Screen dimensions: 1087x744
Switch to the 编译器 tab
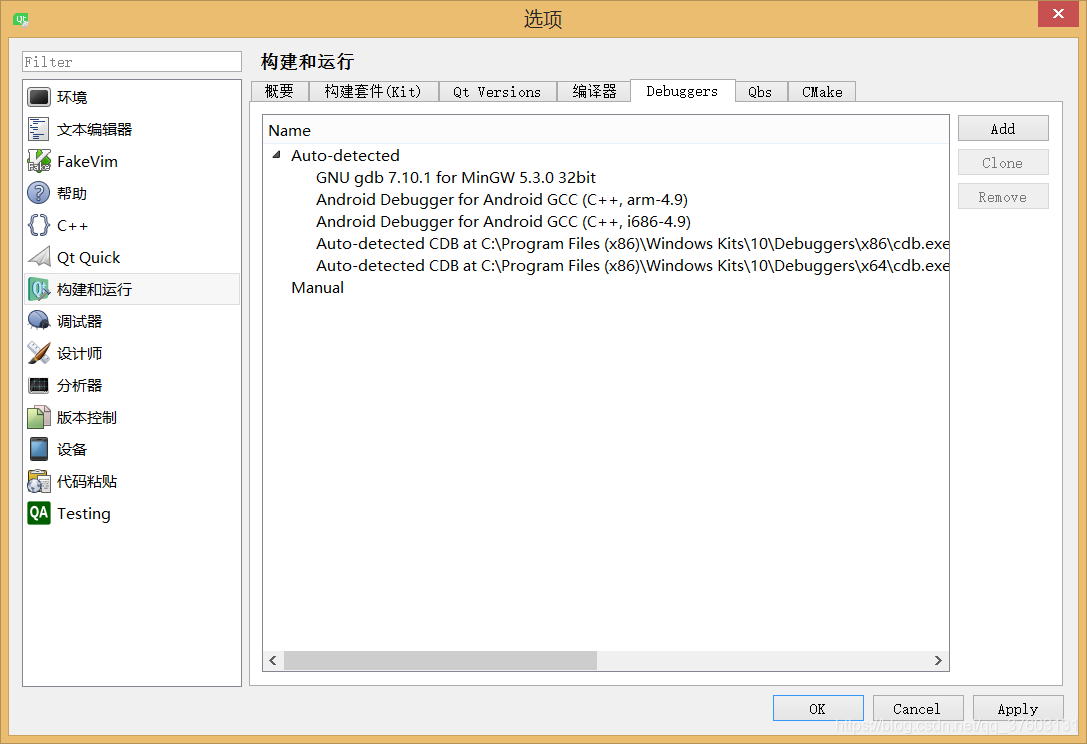(x=594, y=92)
